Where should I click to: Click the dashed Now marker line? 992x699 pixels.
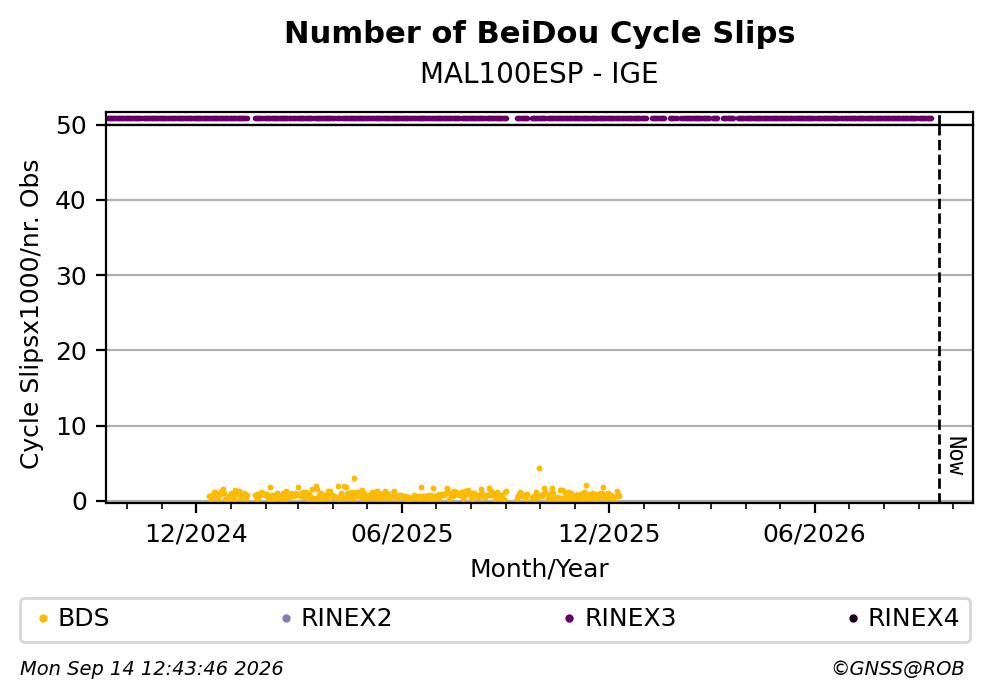tap(939, 310)
